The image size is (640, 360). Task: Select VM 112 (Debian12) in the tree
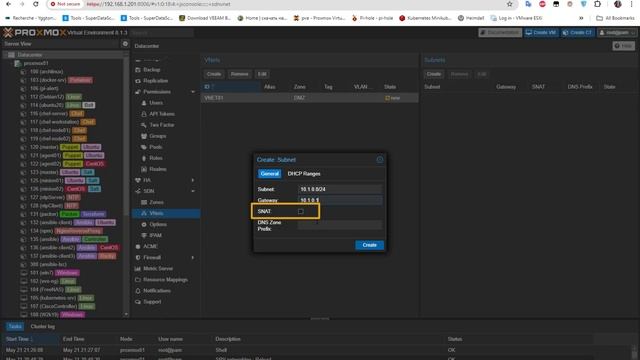point(47,97)
